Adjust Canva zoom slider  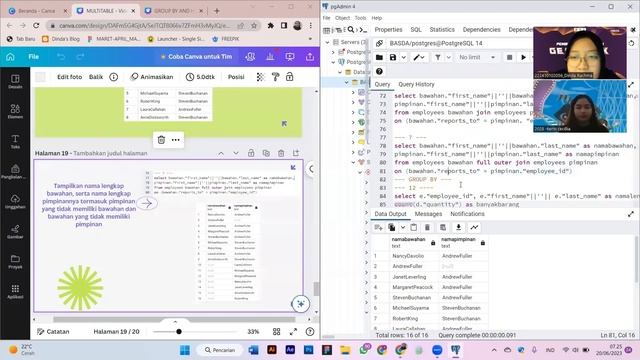(x=179, y=332)
